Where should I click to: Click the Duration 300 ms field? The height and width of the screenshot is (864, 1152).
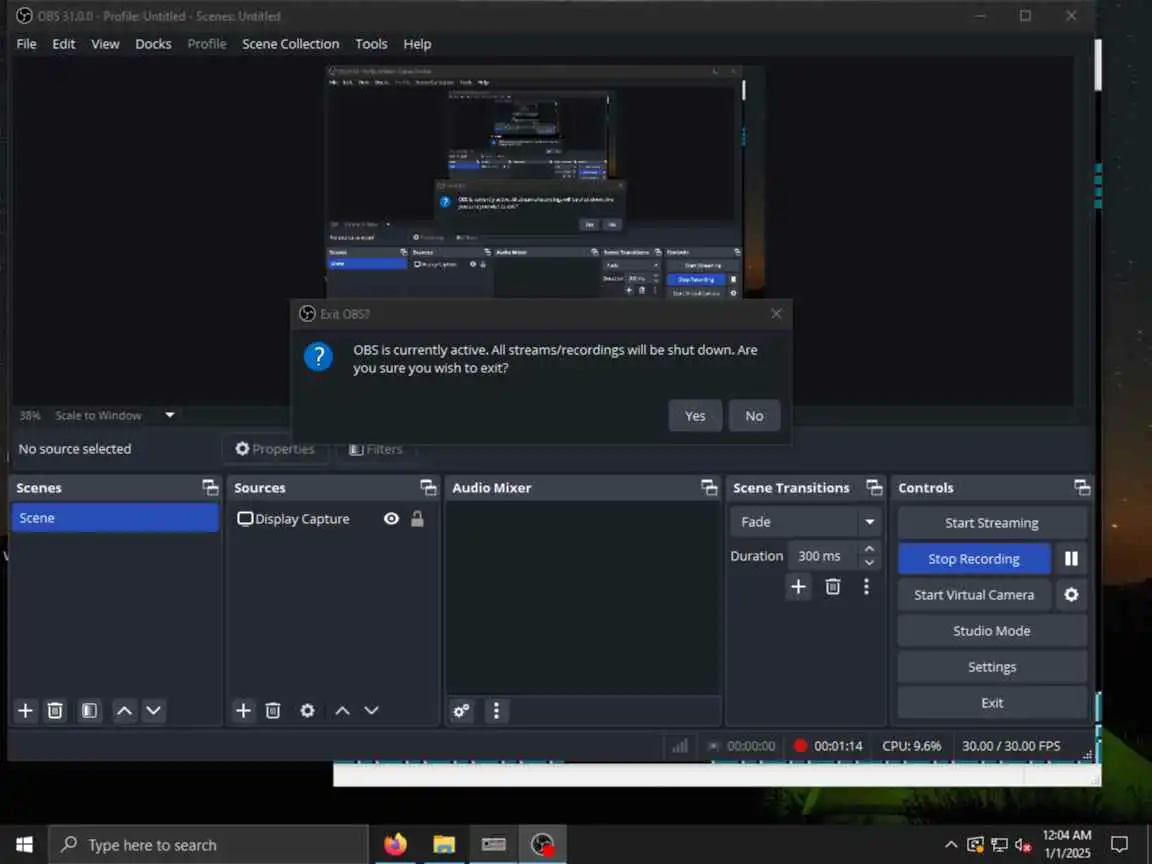(822, 556)
